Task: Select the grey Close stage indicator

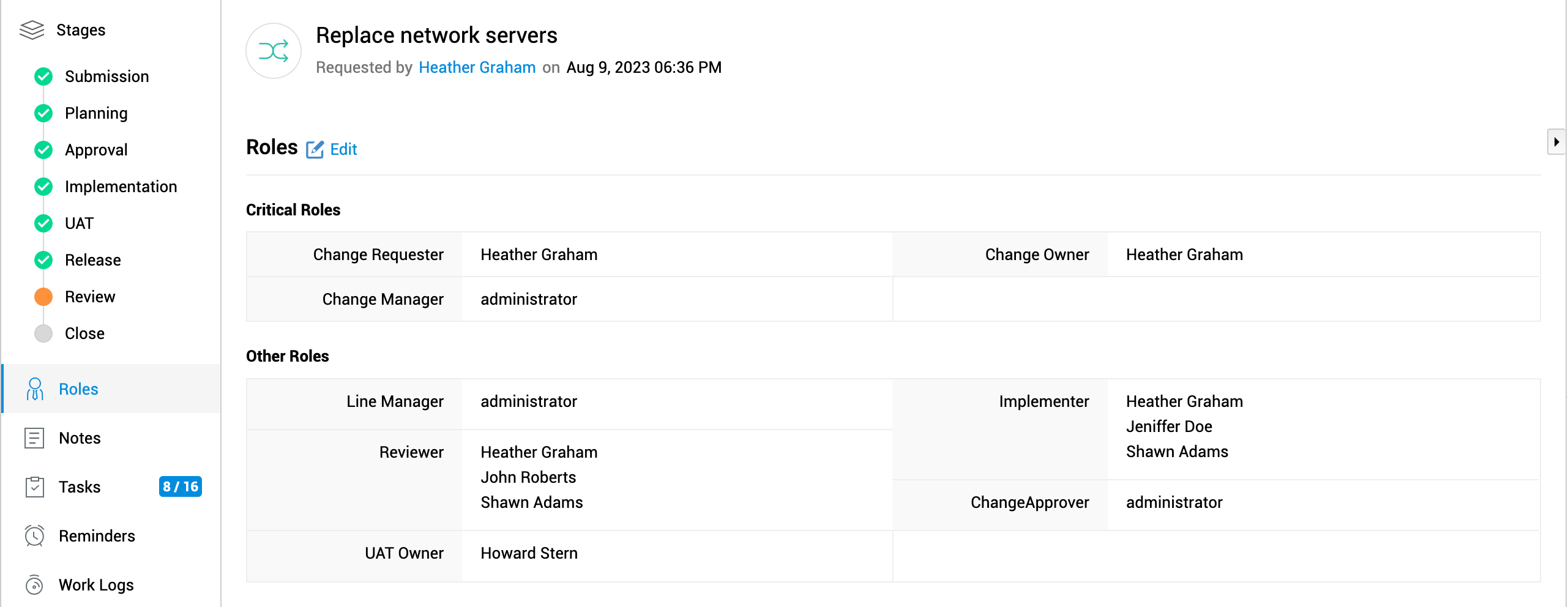Action: pos(43,333)
